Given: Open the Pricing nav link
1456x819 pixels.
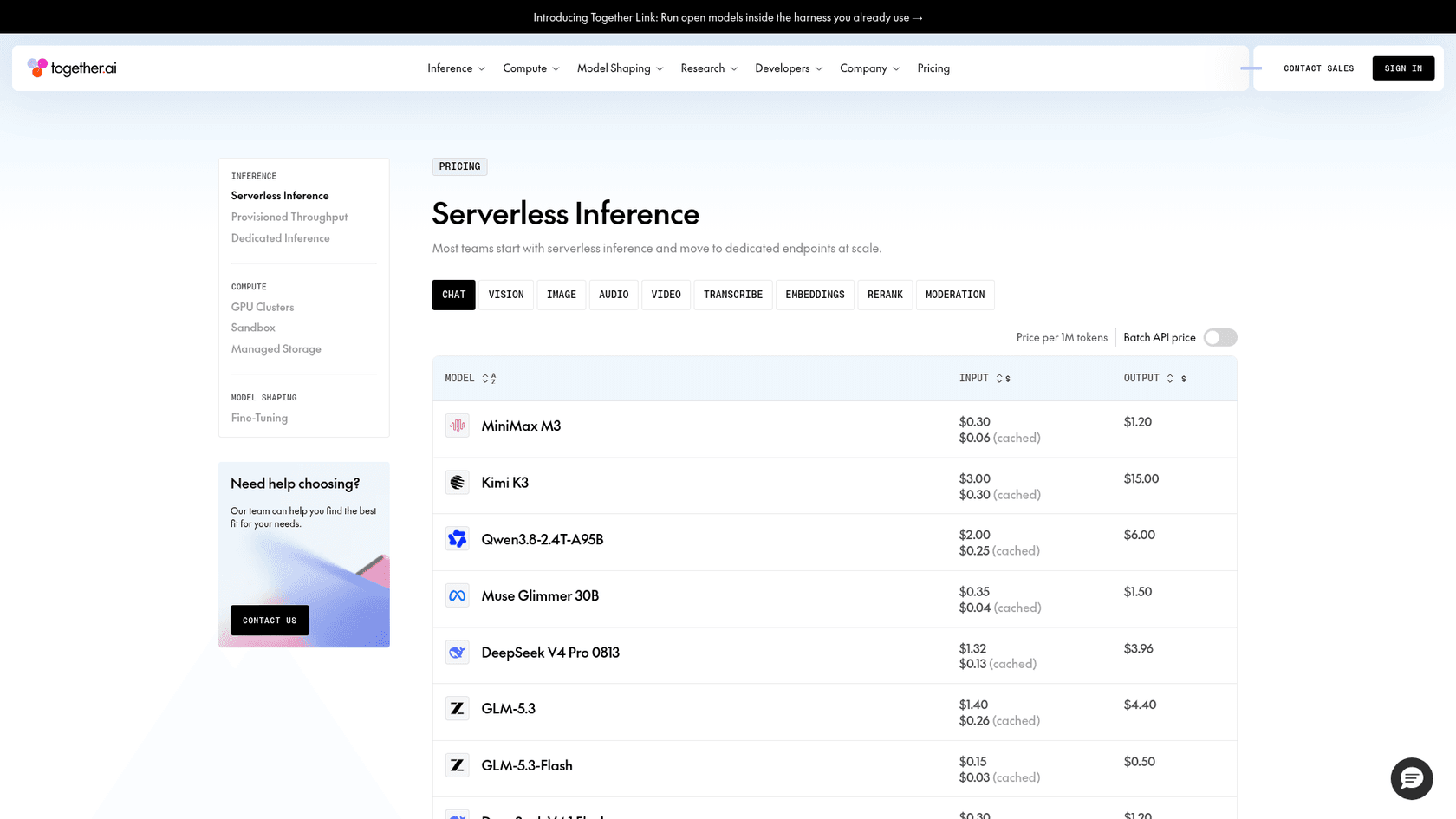Looking at the screenshot, I should coord(933,68).
